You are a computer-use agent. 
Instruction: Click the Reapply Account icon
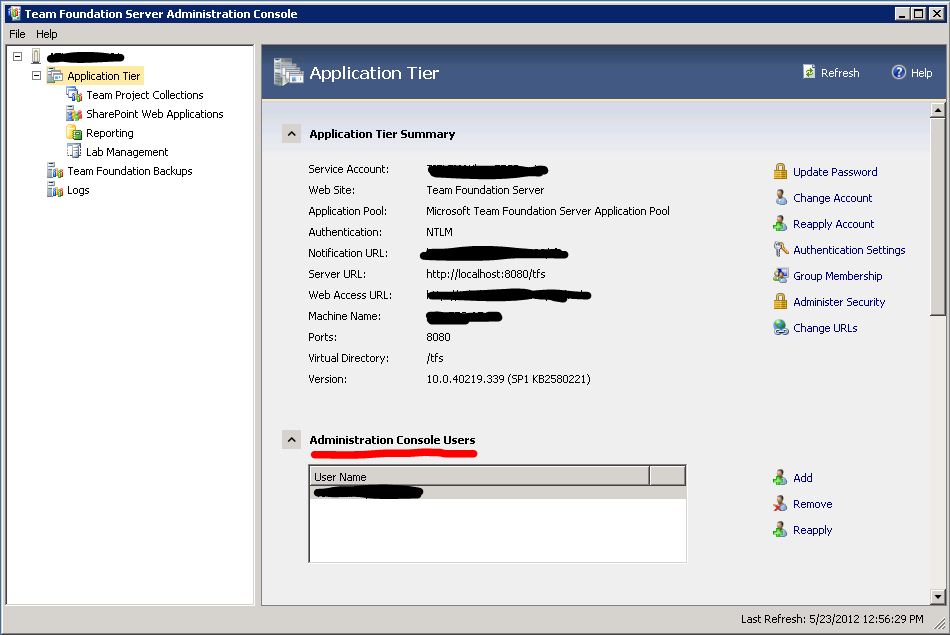[x=780, y=224]
